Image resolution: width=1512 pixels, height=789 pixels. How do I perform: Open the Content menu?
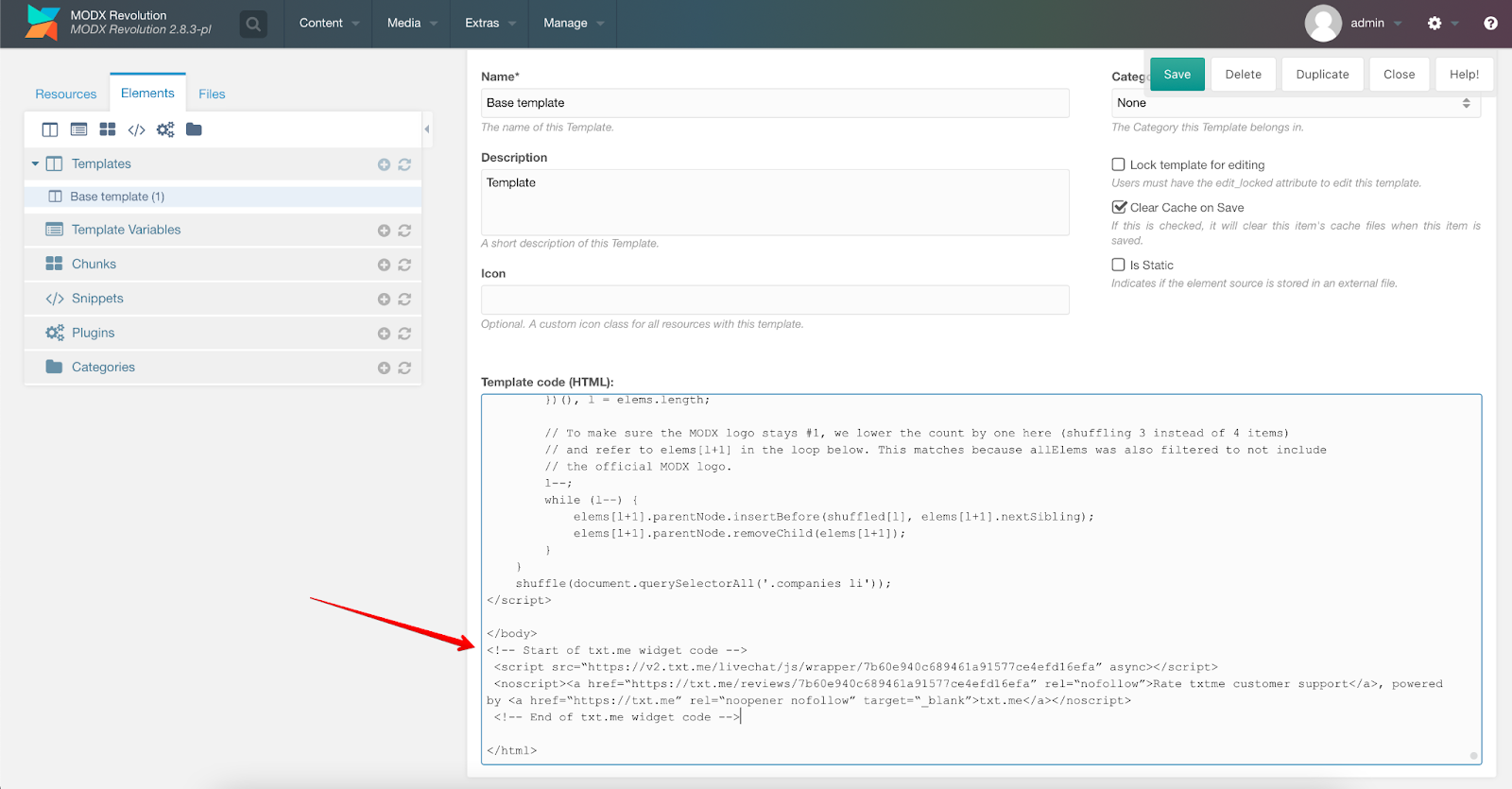click(330, 24)
